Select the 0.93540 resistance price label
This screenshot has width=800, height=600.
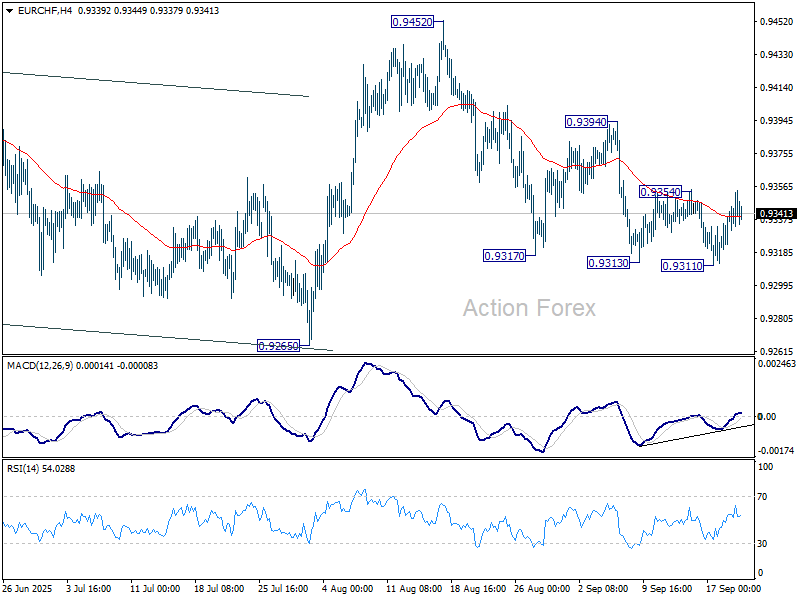click(660, 191)
